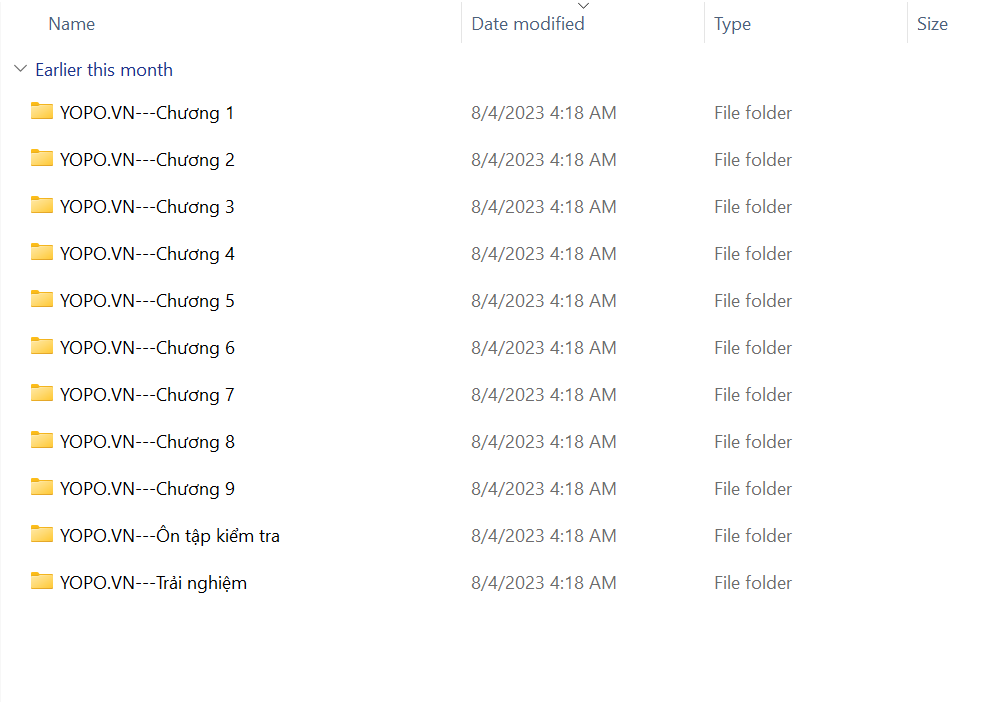The height and width of the screenshot is (702, 990).
Task: Select the YOPO.VN---Chương 8 folder name
Action: [147, 442]
